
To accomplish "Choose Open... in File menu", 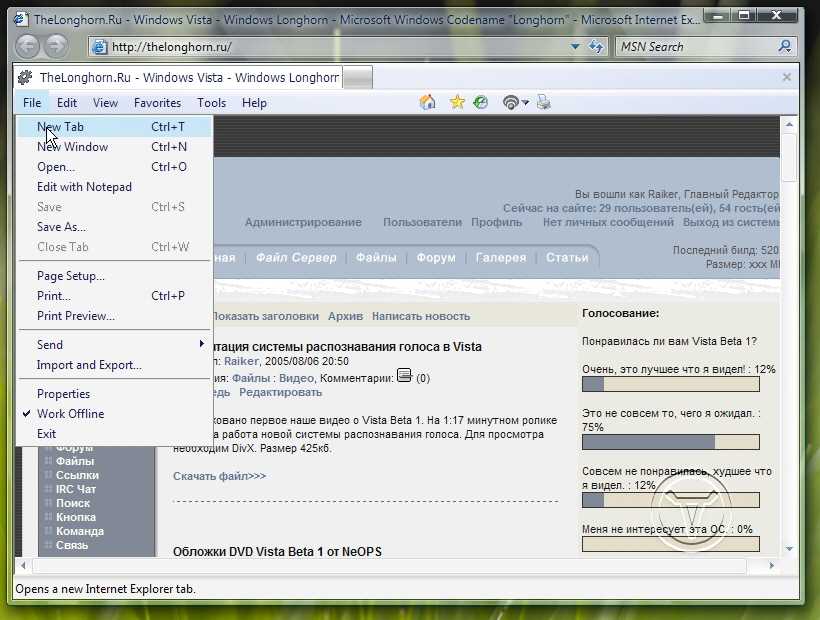I will 115,167.
